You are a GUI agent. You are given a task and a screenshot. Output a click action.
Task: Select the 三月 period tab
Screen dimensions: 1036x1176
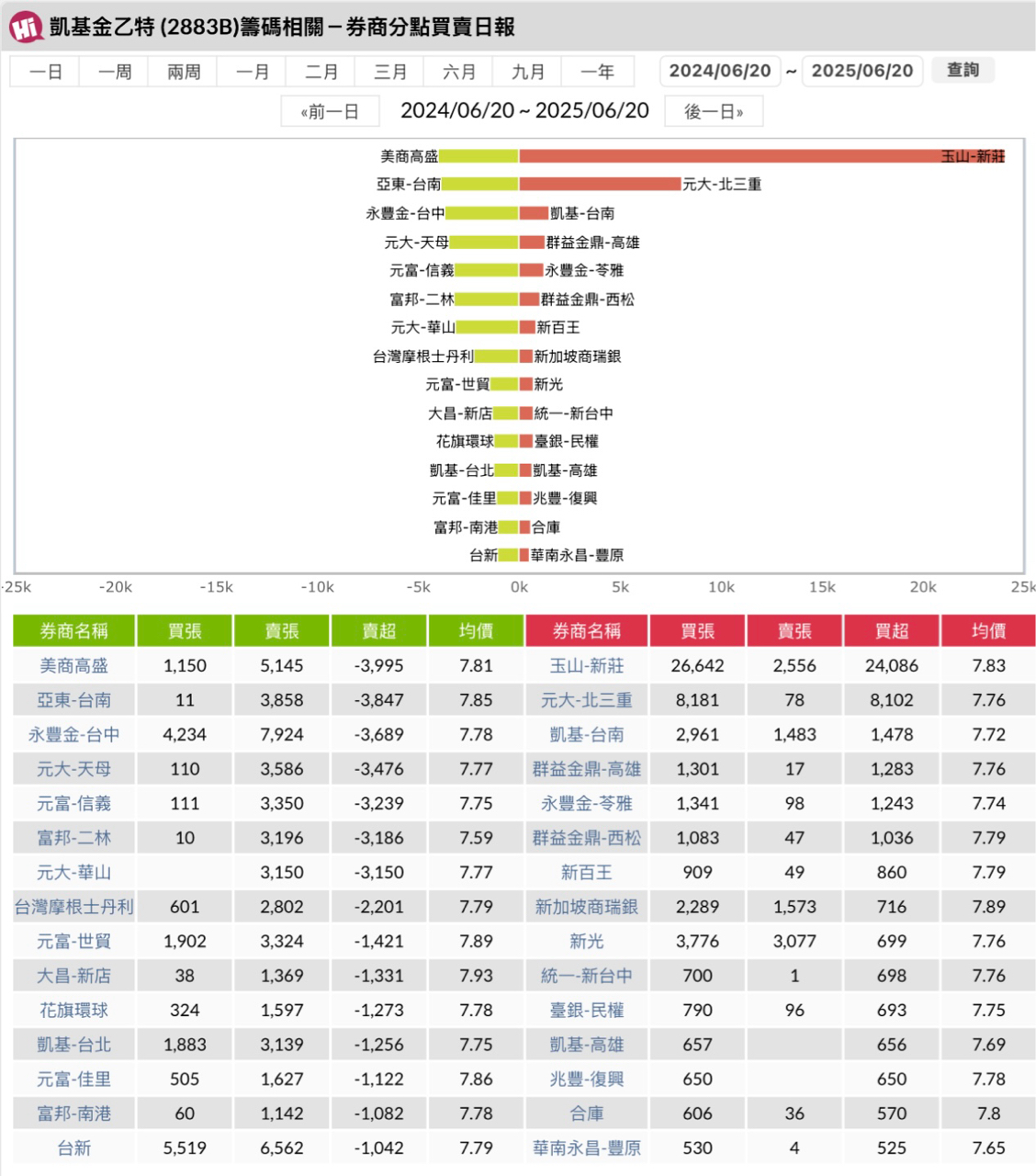pos(389,72)
